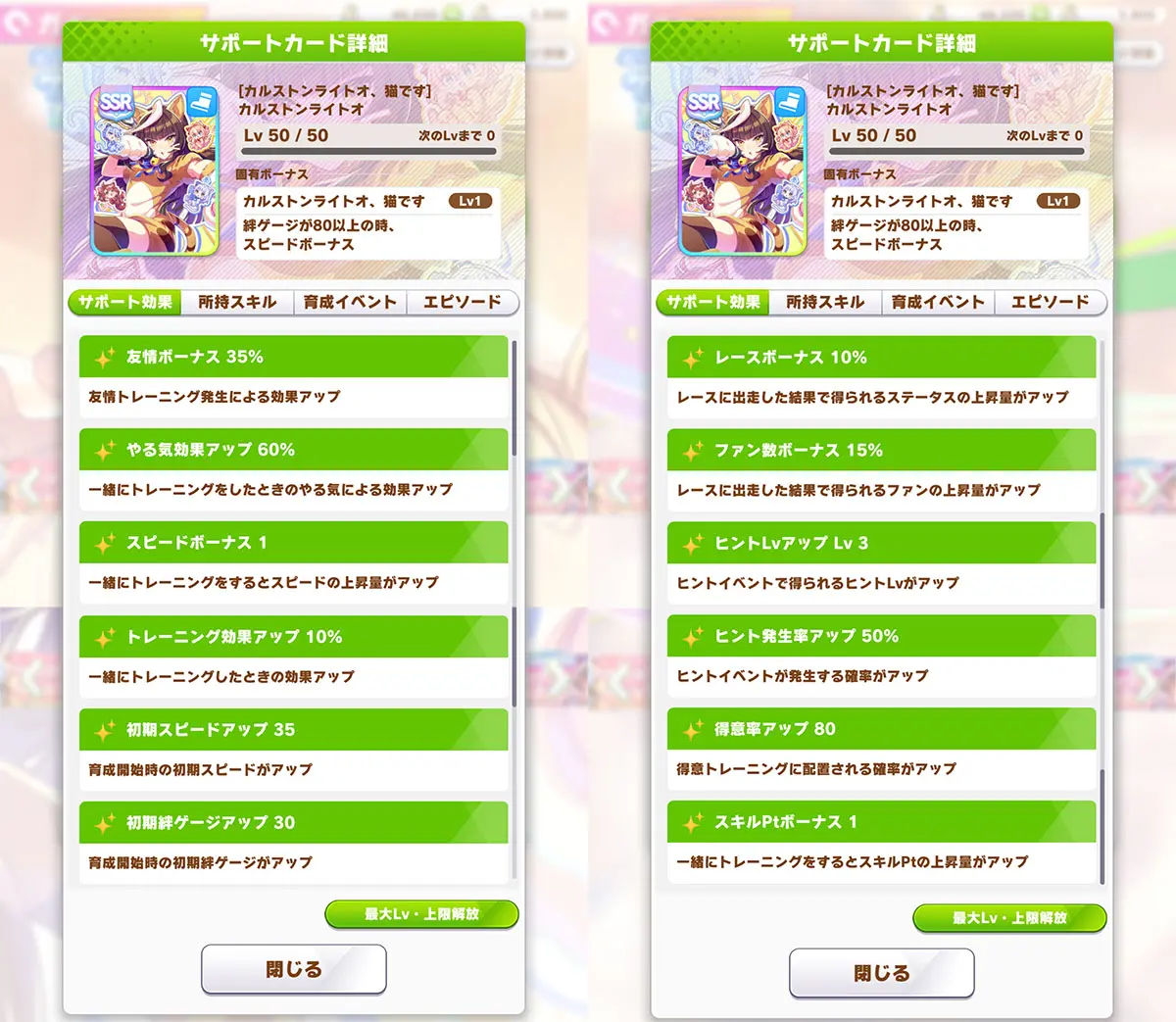
Task: Click sparkle icon beside スピードボーナス 1
Action: [105, 544]
